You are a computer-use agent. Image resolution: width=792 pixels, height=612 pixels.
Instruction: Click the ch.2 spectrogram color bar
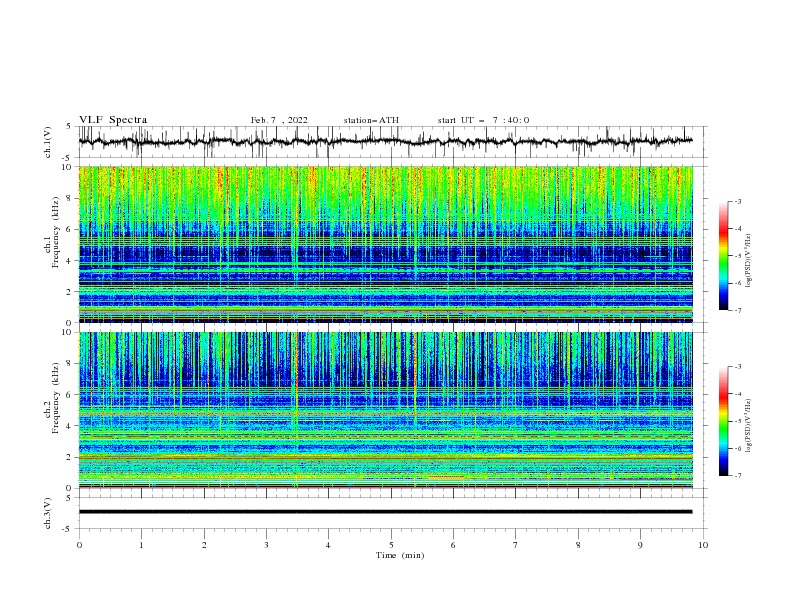pos(723,421)
